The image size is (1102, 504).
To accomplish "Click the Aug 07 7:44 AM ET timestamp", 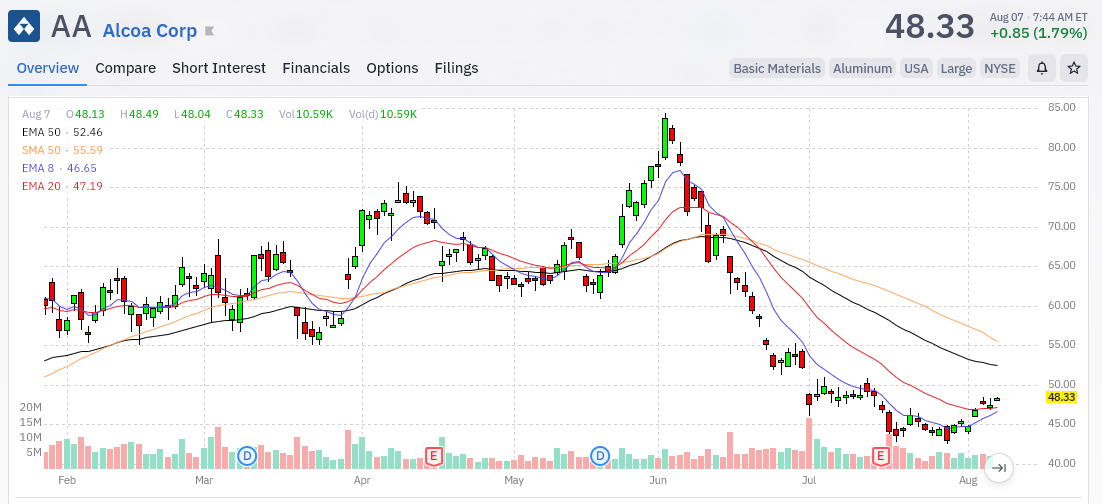I will pyautogui.click(x=1038, y=16).
